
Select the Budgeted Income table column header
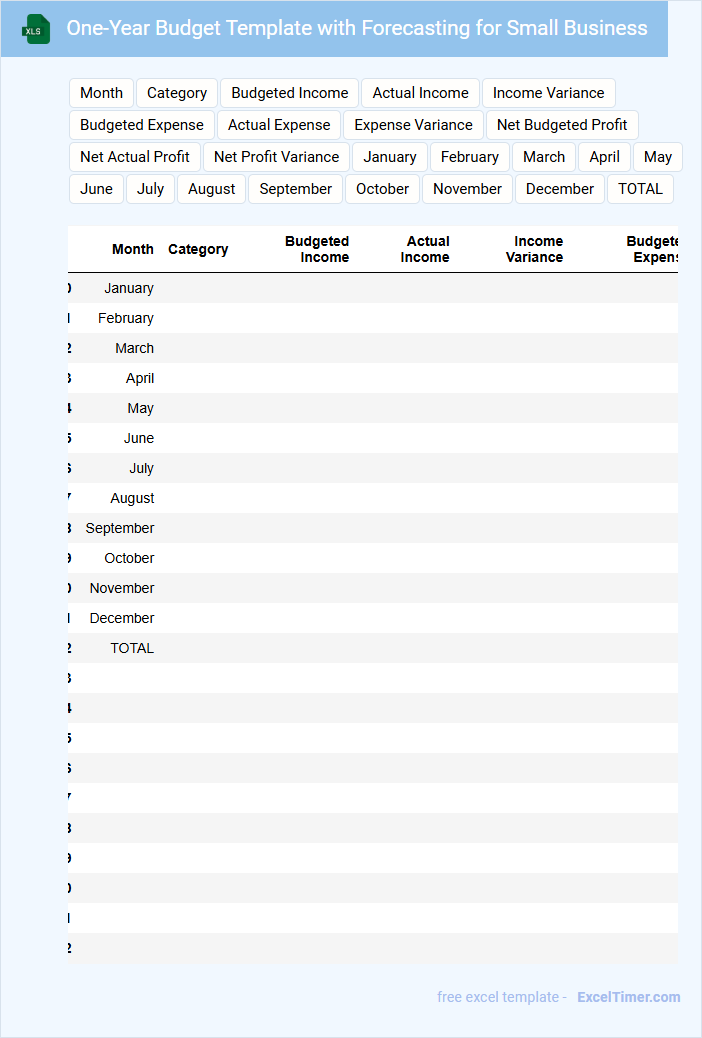pyautogui.click(x=317, y=250)
